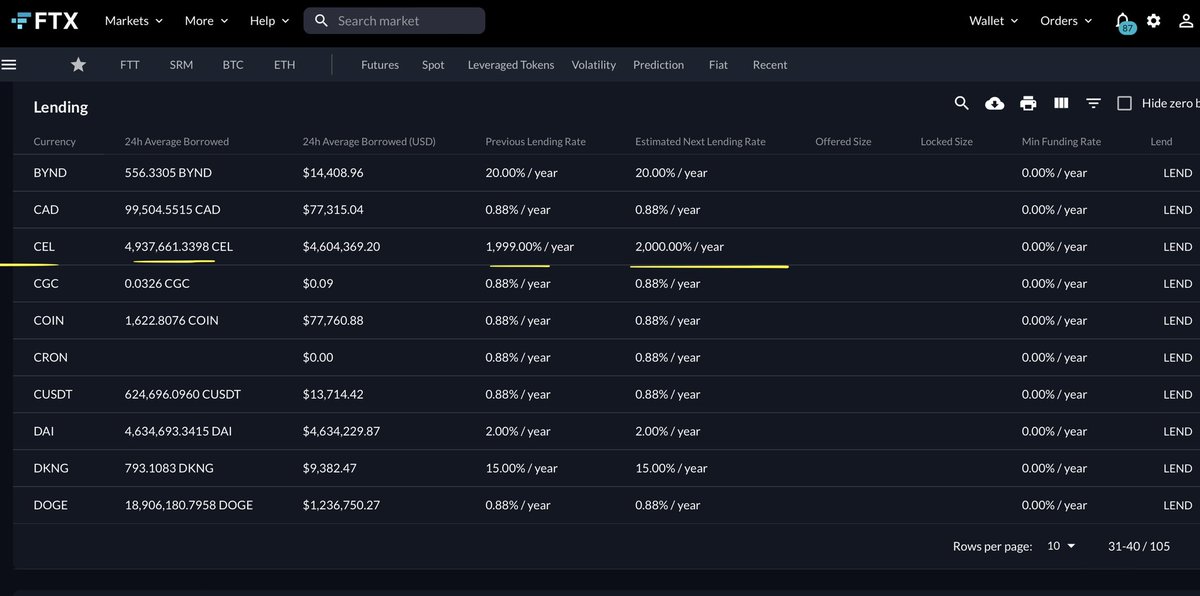Change rows per page dropdown
Image resolution: width=1200 pixels, height=596 pixels.
click(x=1061, y=546)
